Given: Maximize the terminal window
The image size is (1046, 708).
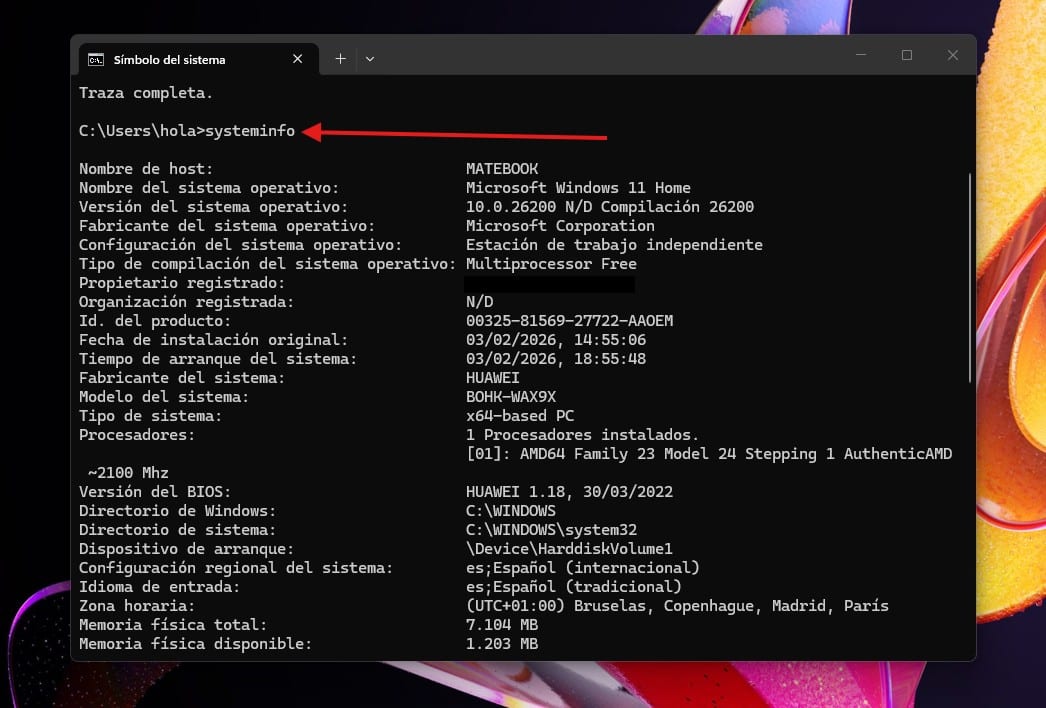Looking at the screenshot, I should click(907, 55).
